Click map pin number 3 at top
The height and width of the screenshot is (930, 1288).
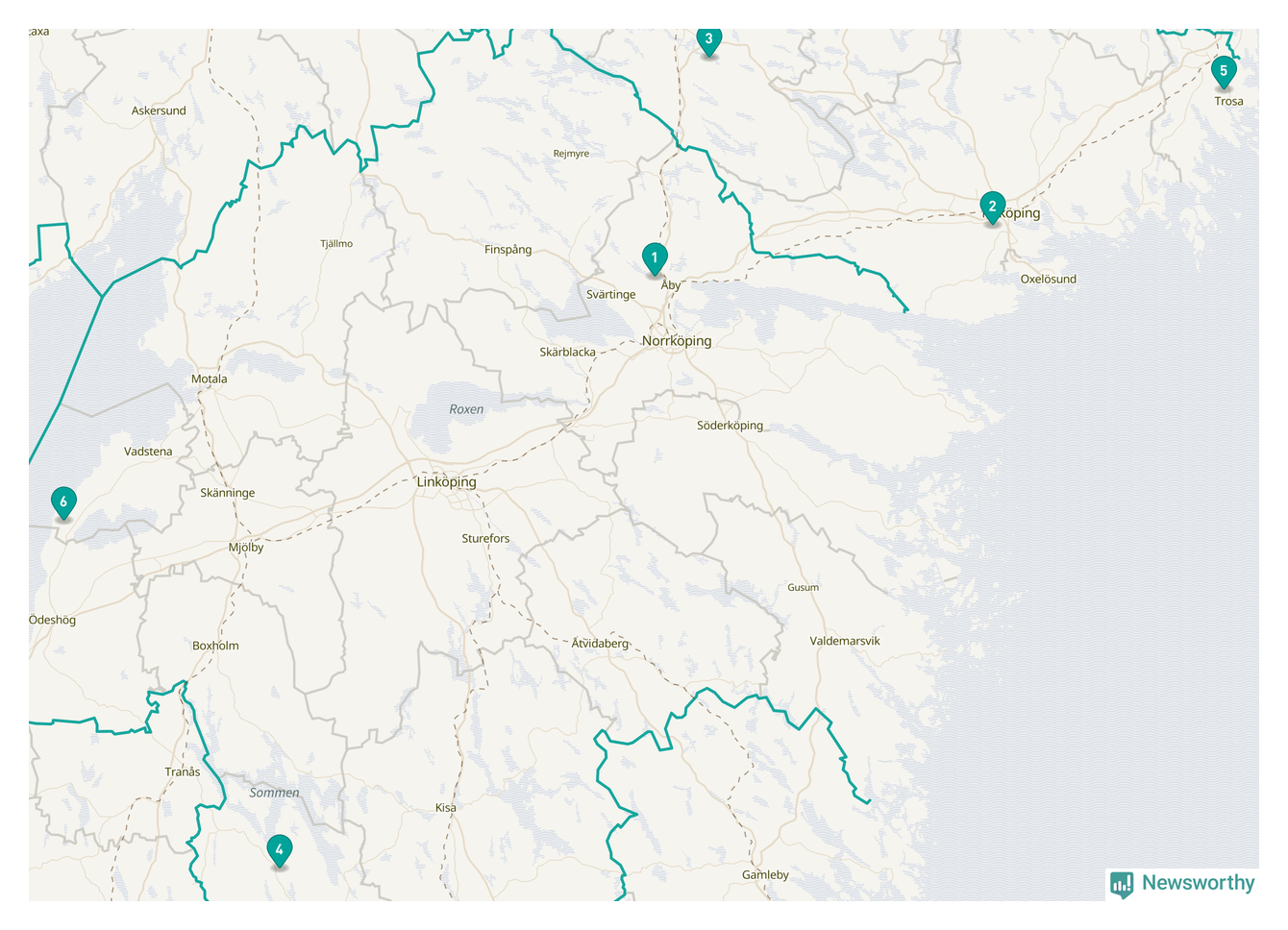point(708,40)
